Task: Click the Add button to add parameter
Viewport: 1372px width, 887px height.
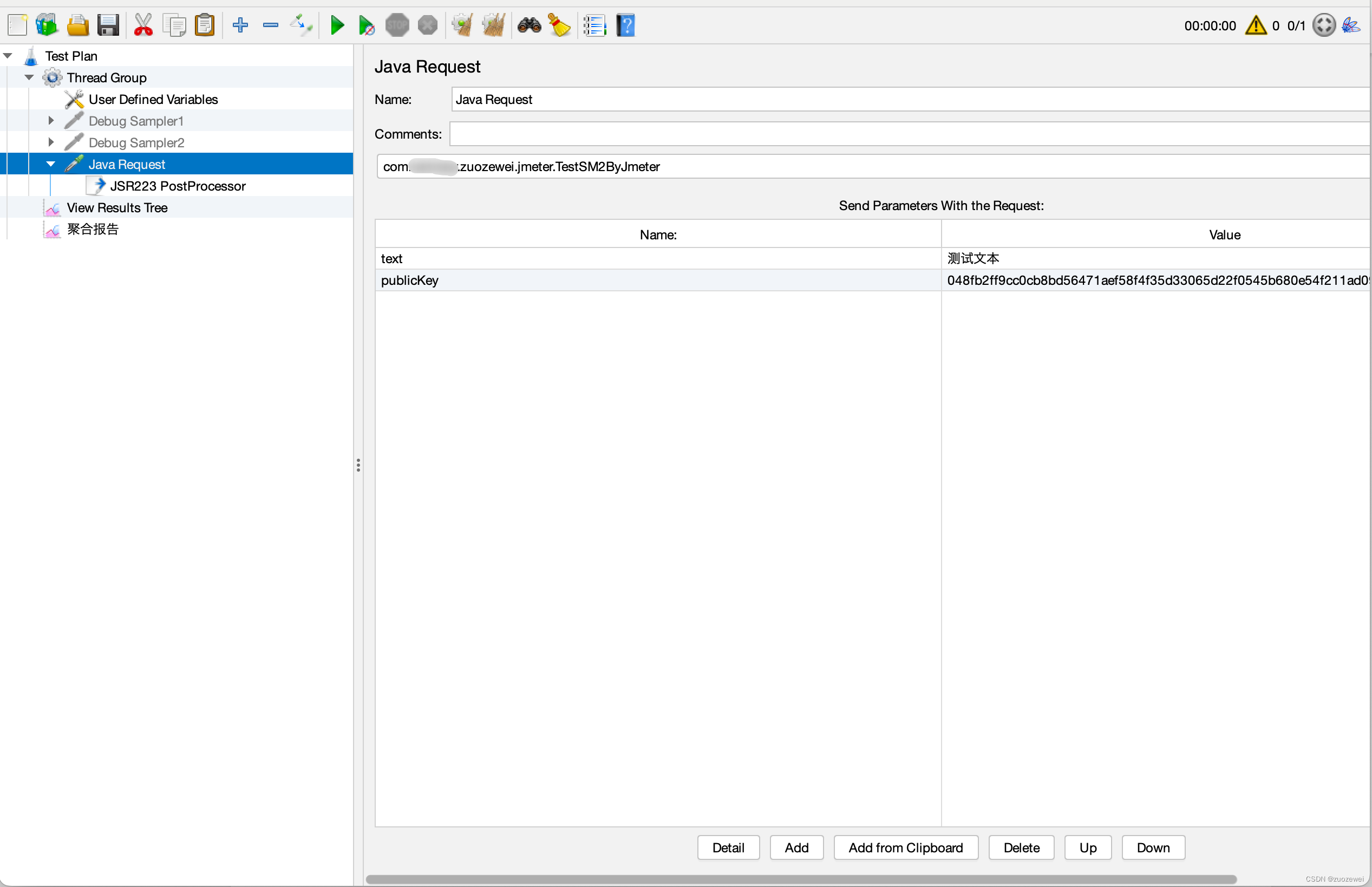Action: pyautogui.click(x=796, y=848)
